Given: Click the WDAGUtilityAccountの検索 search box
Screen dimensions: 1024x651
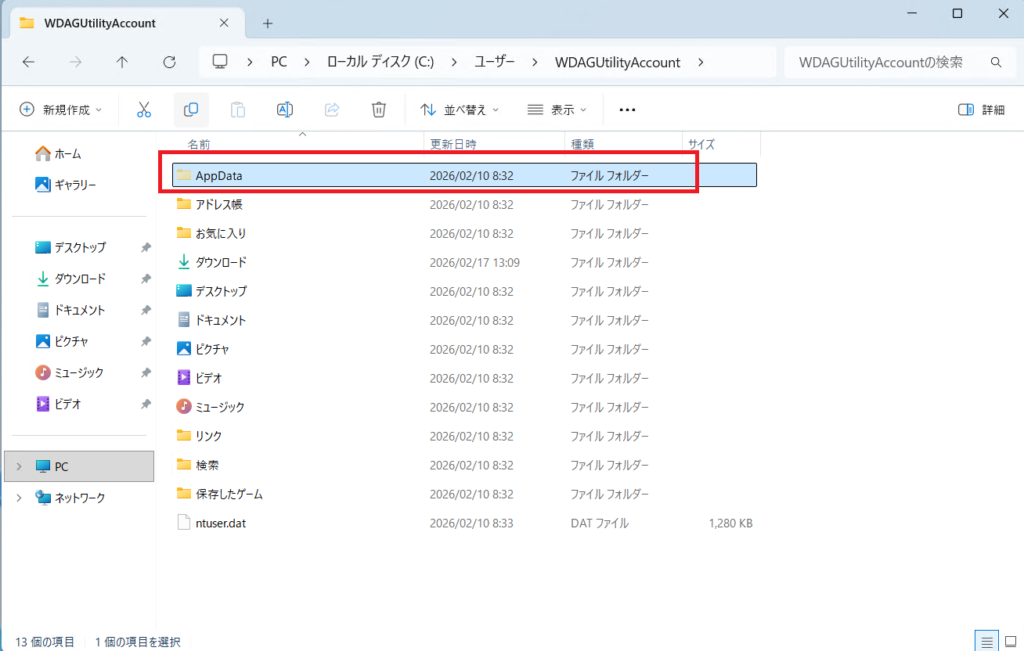Looking at the screenshot, I should pos(880,62).
